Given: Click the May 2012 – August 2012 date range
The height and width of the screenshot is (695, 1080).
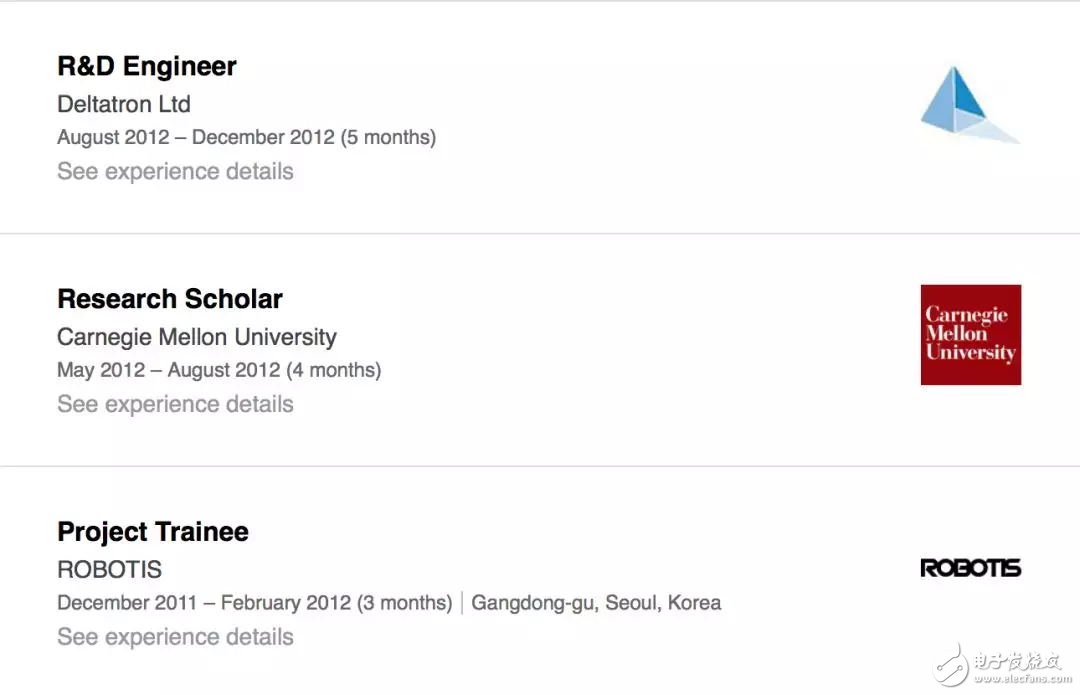Looking at the screenshot, I should tap(168, 370).
